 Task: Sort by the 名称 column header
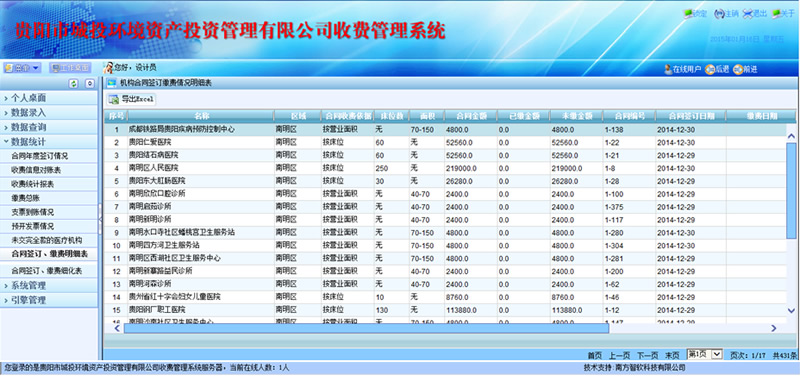point(201,116)
